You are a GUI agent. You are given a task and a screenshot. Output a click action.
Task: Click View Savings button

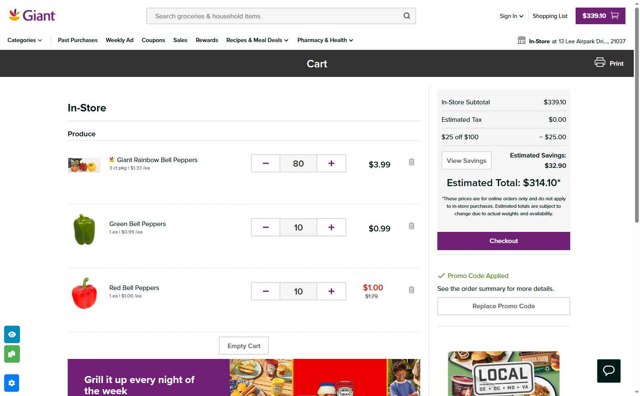click(x=466, y=160)
